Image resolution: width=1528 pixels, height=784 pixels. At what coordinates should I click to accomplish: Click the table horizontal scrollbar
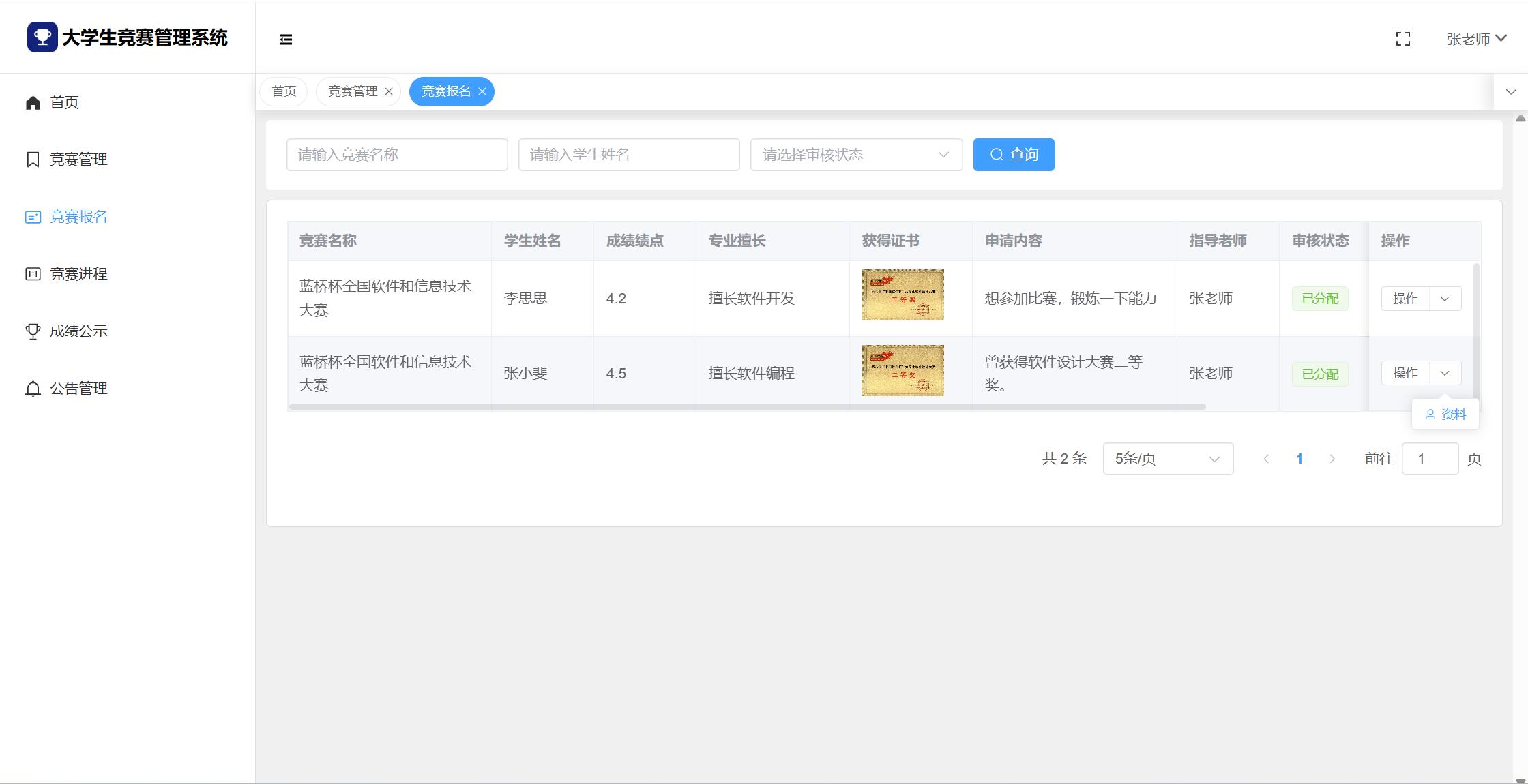pyautogui.click(x=747, y=407)
